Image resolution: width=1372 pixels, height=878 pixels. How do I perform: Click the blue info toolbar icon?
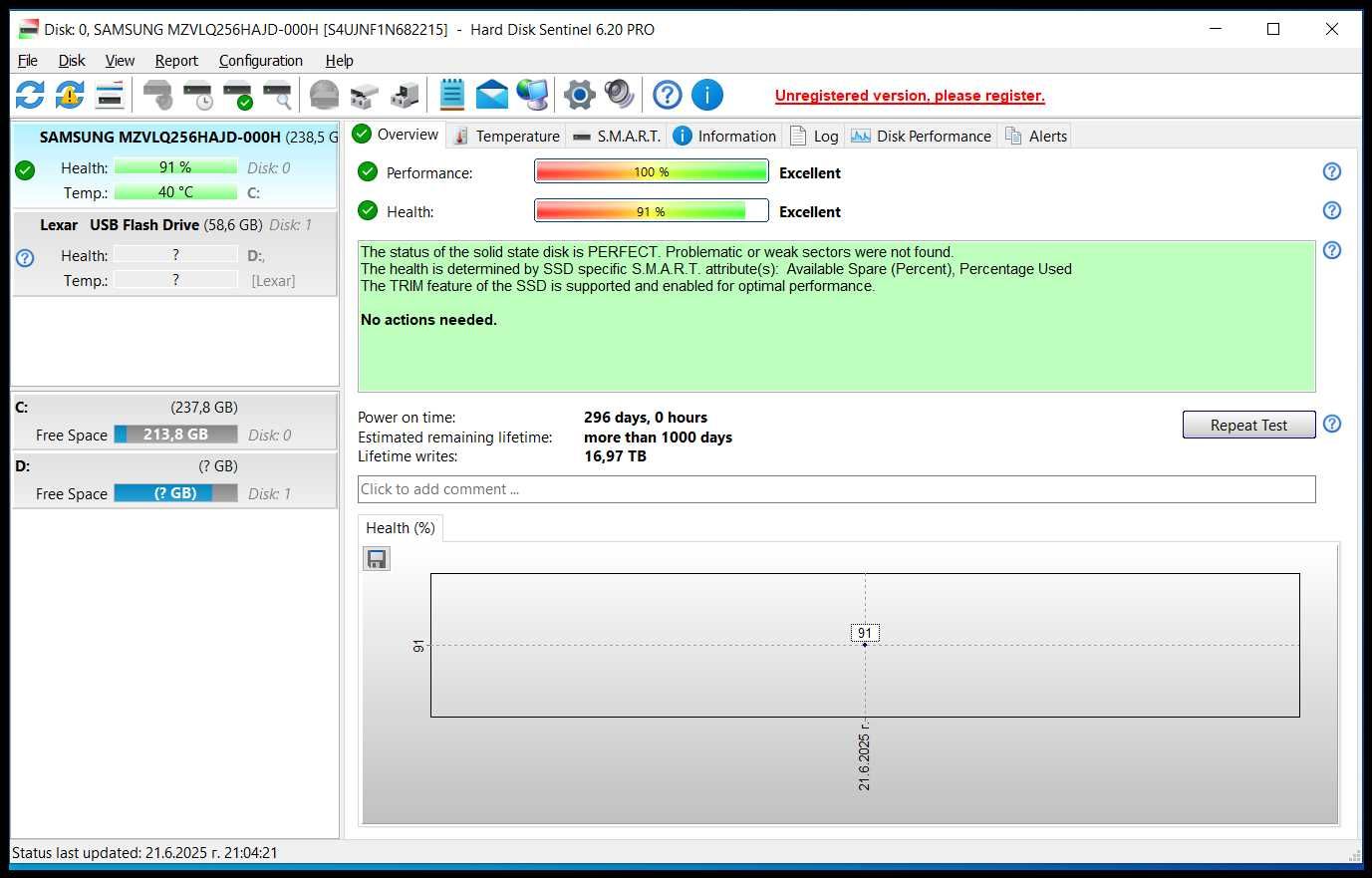(707, 95)
